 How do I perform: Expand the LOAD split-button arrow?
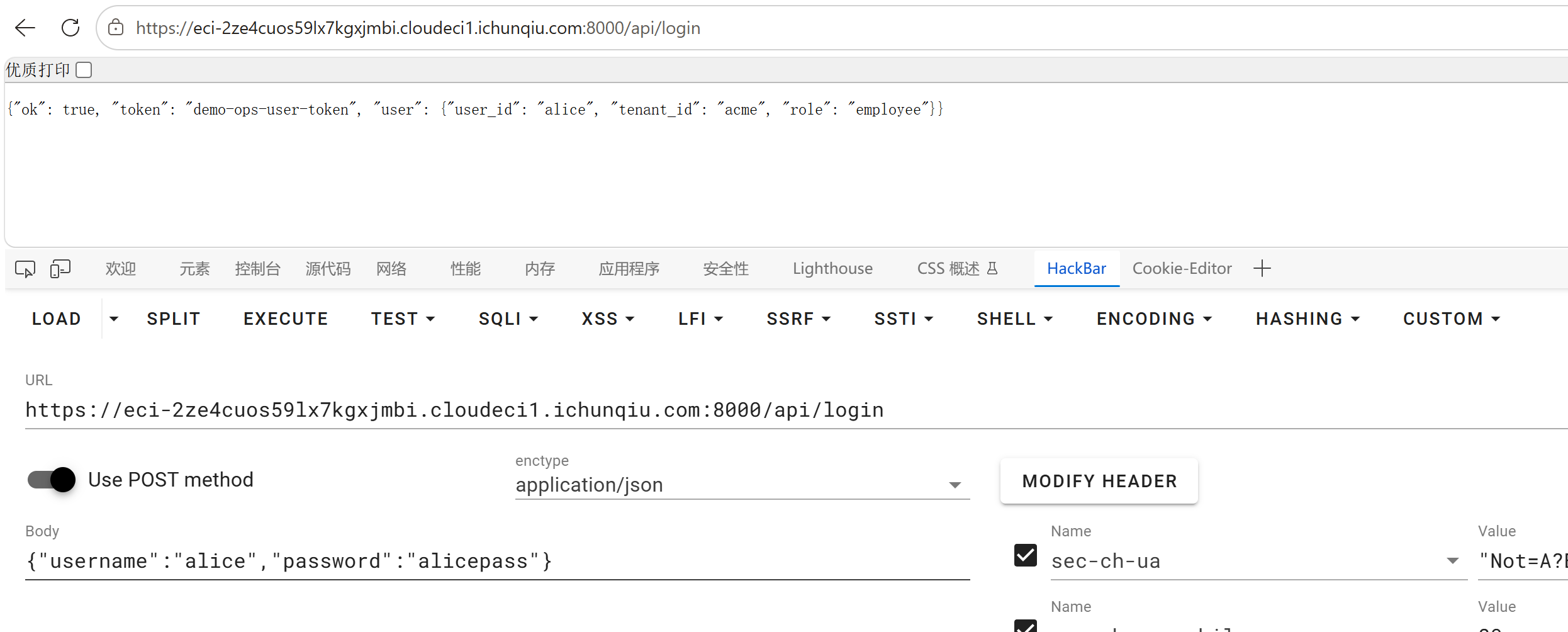114,319
